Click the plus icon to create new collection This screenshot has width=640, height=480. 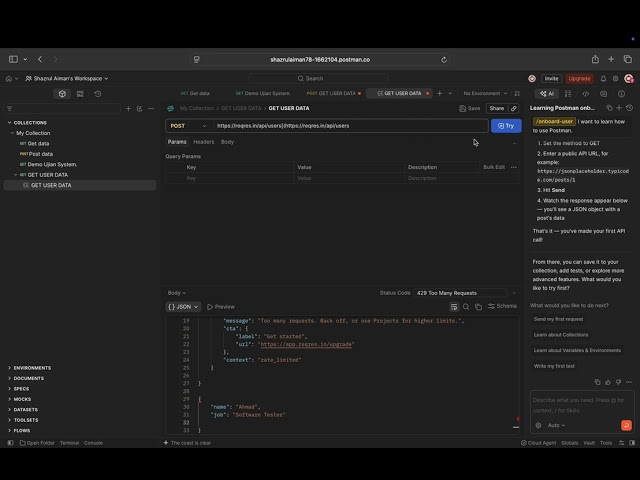click(128, 109)
